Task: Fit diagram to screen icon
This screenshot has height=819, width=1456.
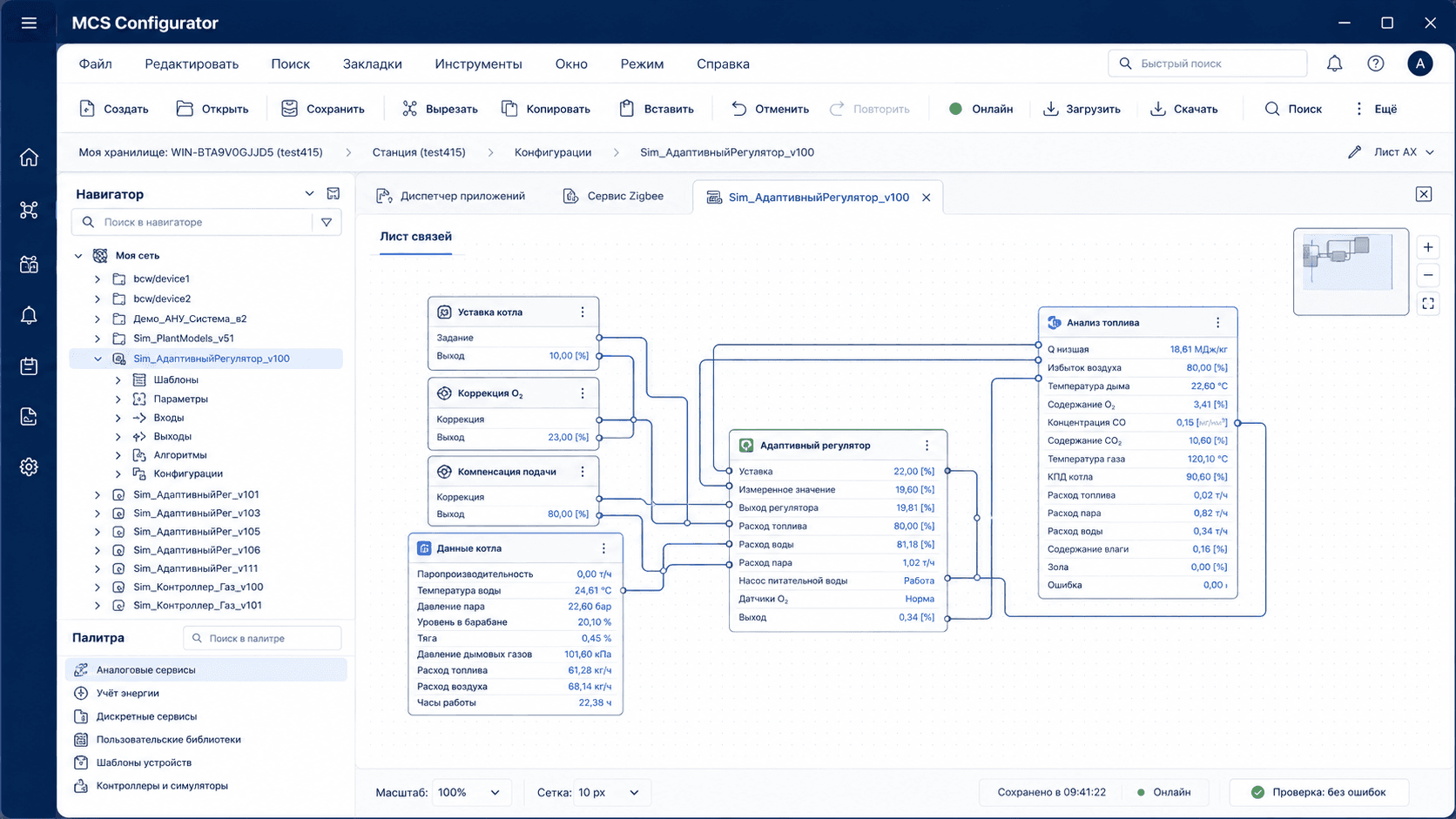Action: coord(1428,304)
